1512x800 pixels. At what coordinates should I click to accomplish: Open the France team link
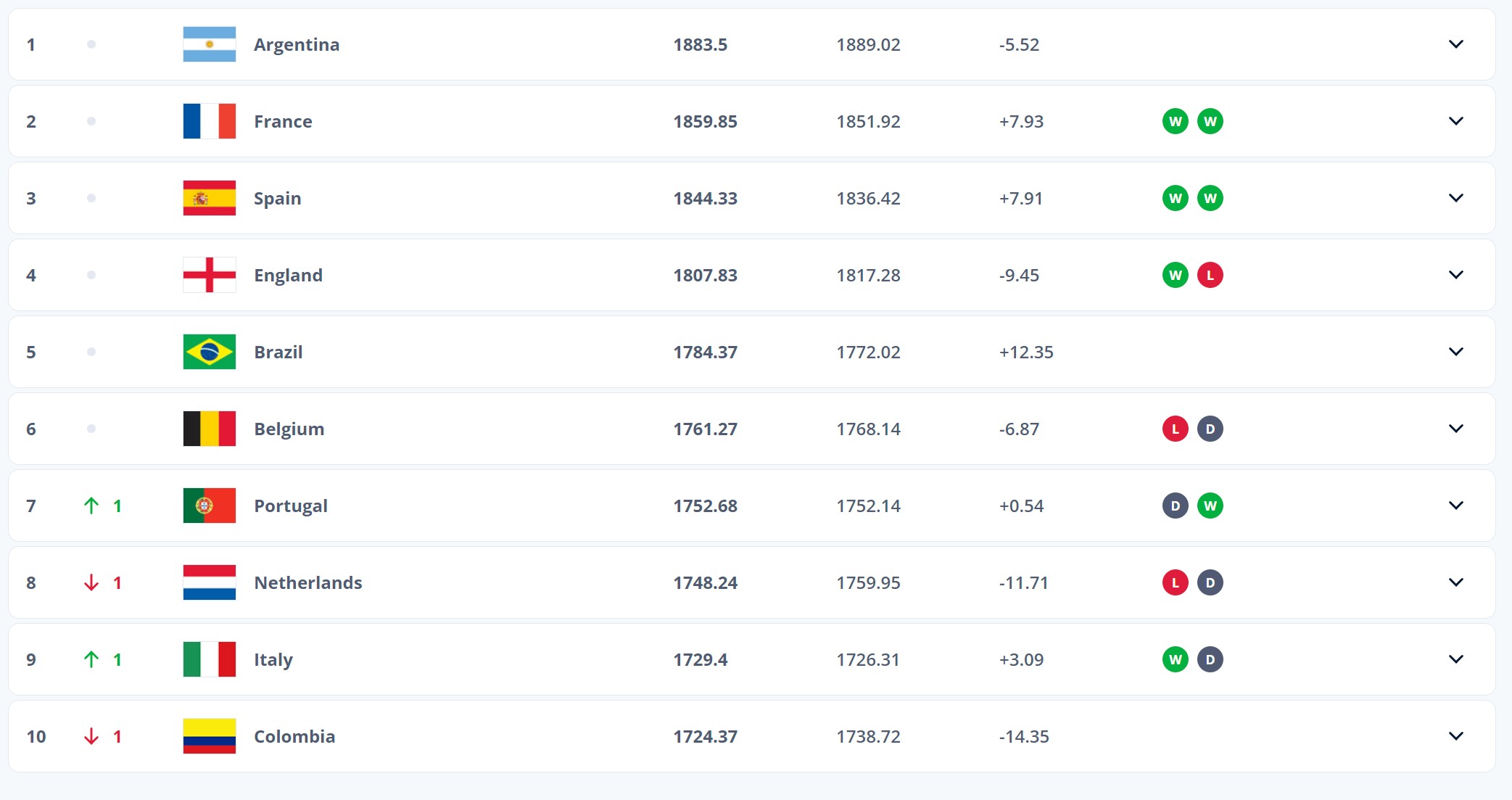pos(283,121)
